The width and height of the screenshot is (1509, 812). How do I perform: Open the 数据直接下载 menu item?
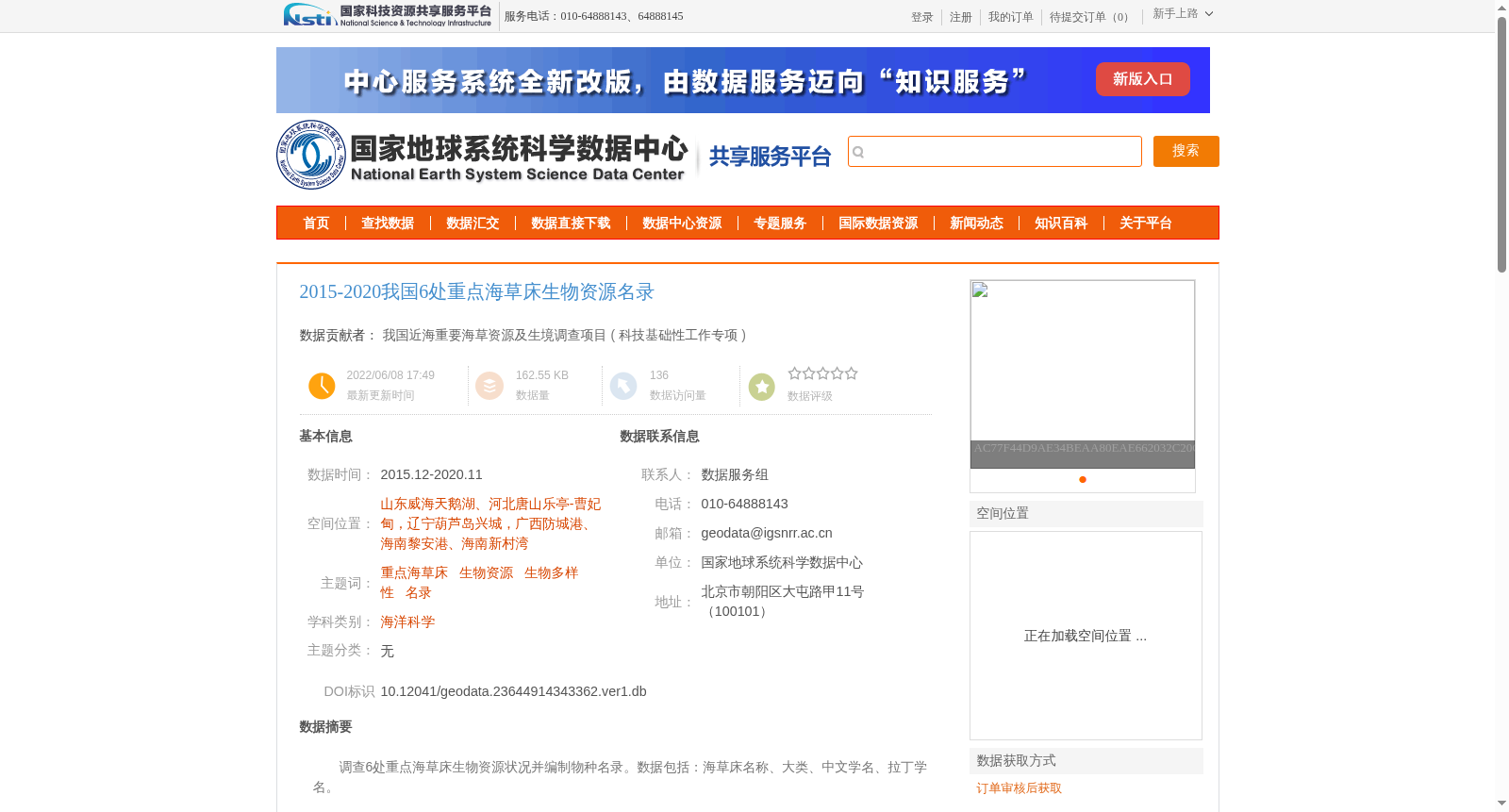pyautogui.click(x=571, y=224)
